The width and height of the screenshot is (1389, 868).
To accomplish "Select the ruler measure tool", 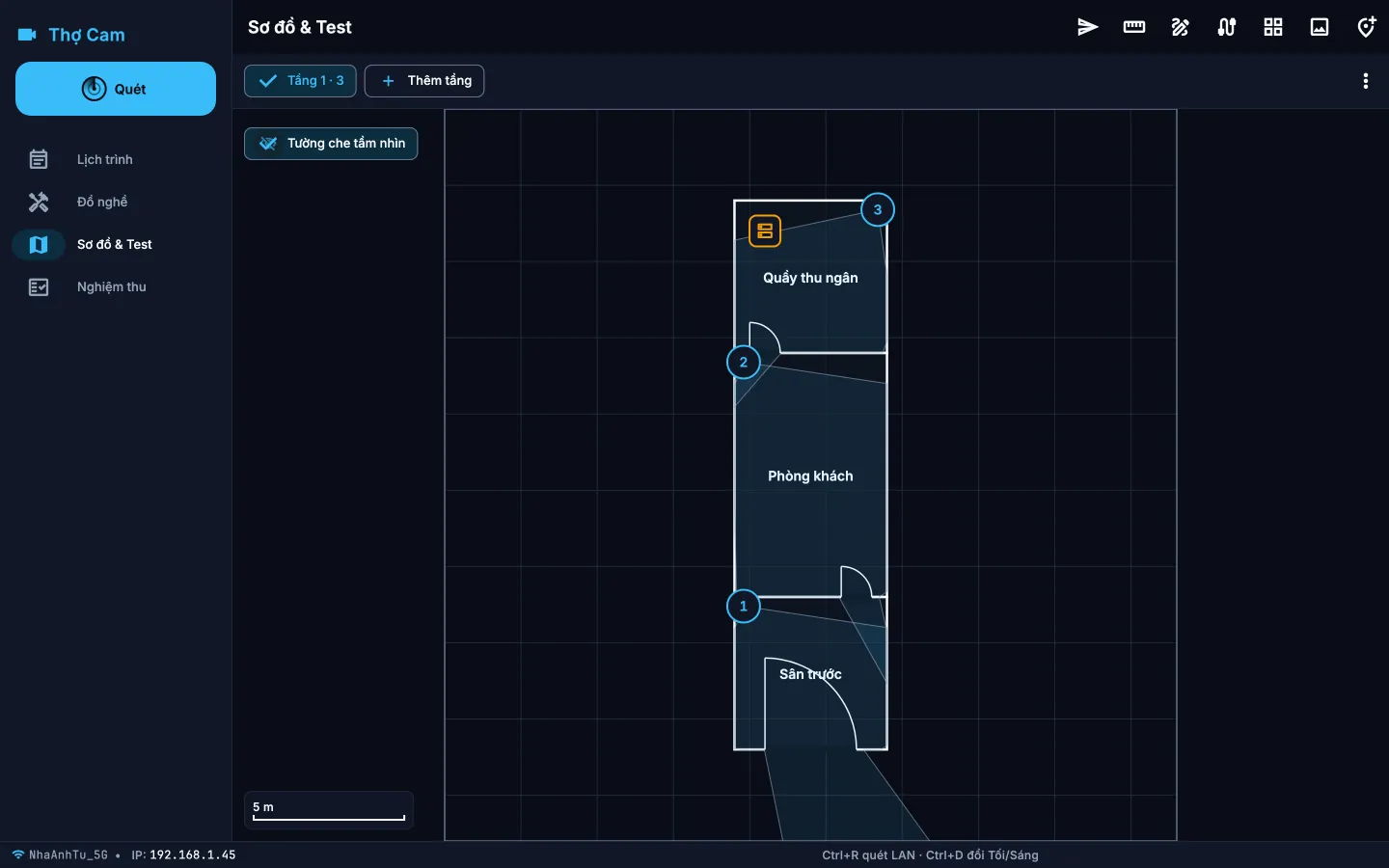I will point(1134,27).
